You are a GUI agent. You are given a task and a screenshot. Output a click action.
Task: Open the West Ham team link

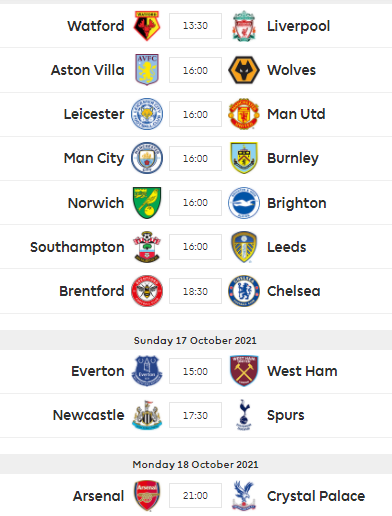(302, 371)
